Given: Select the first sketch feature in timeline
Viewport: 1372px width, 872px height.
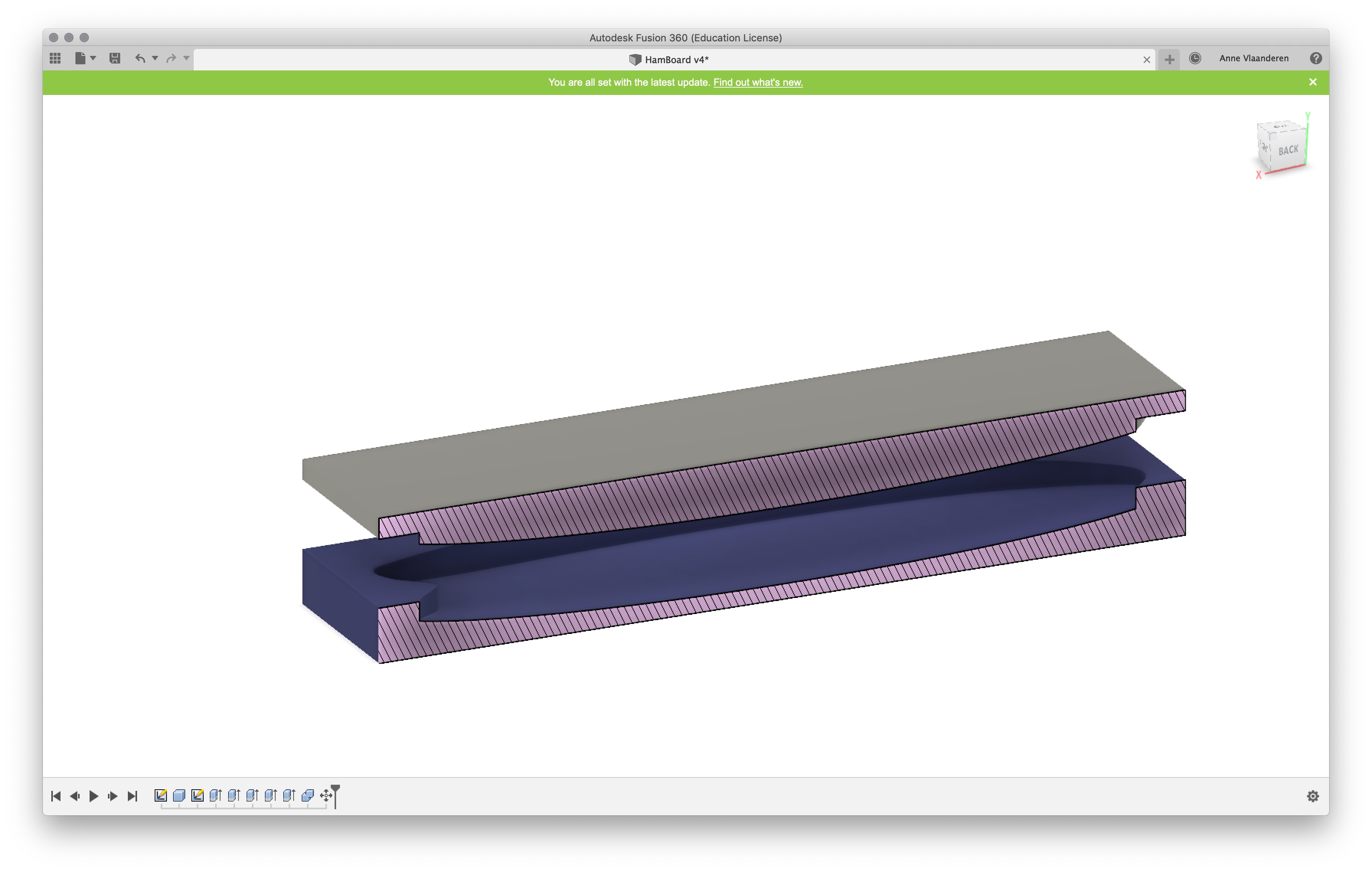Looking at the screenshot, I should pos(161,795).
